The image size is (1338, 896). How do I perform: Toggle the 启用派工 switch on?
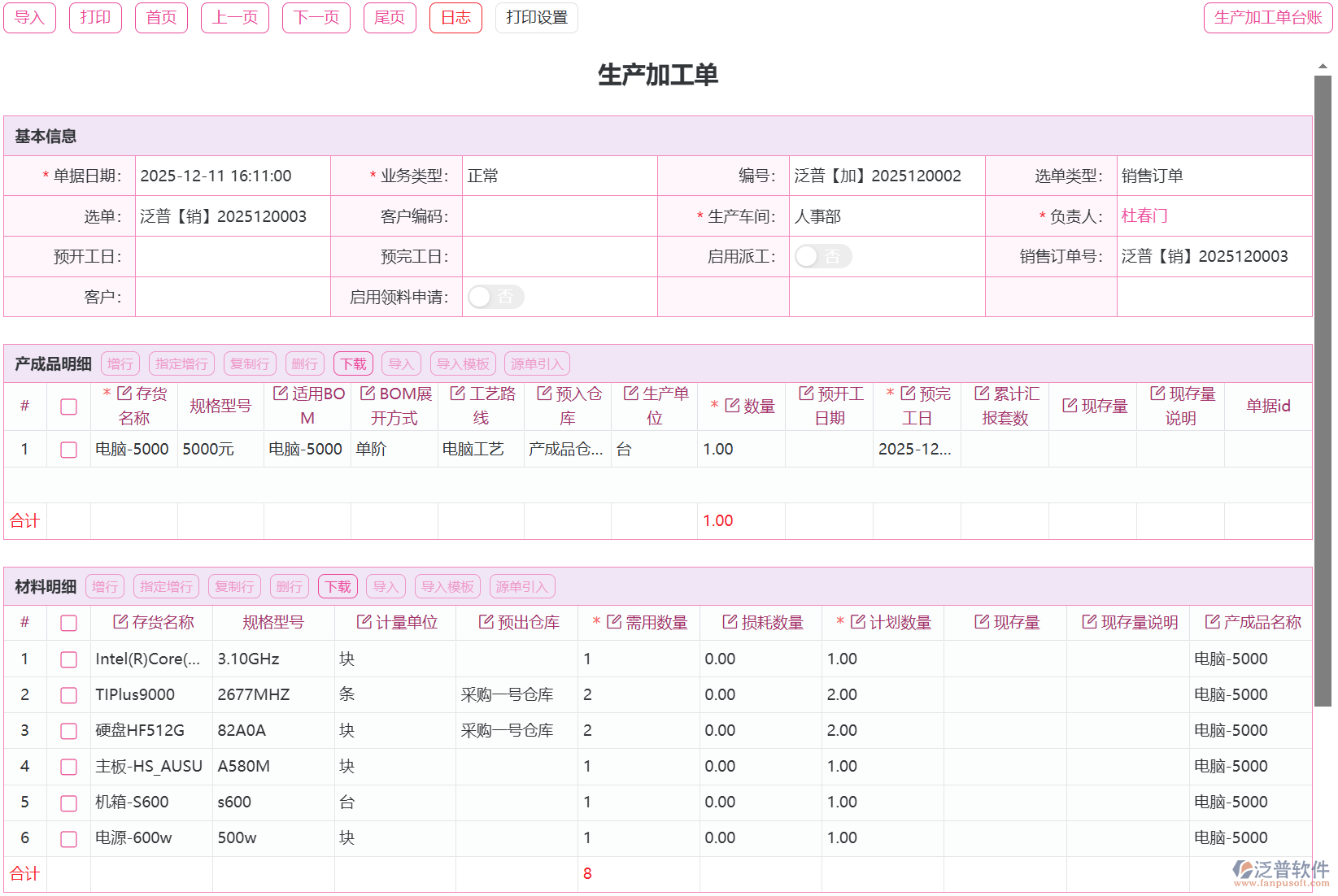point(822,256)
